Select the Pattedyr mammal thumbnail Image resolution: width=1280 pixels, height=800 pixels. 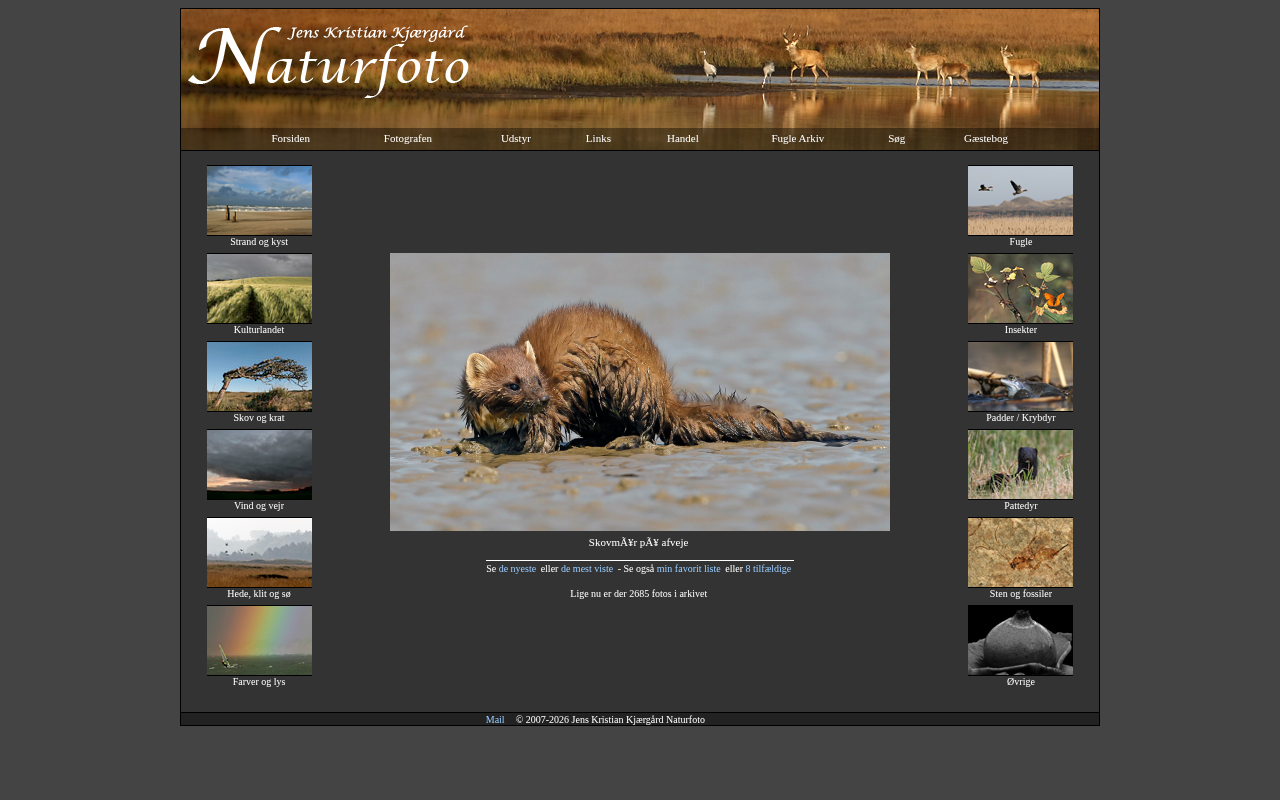[x=1020, y=464]
